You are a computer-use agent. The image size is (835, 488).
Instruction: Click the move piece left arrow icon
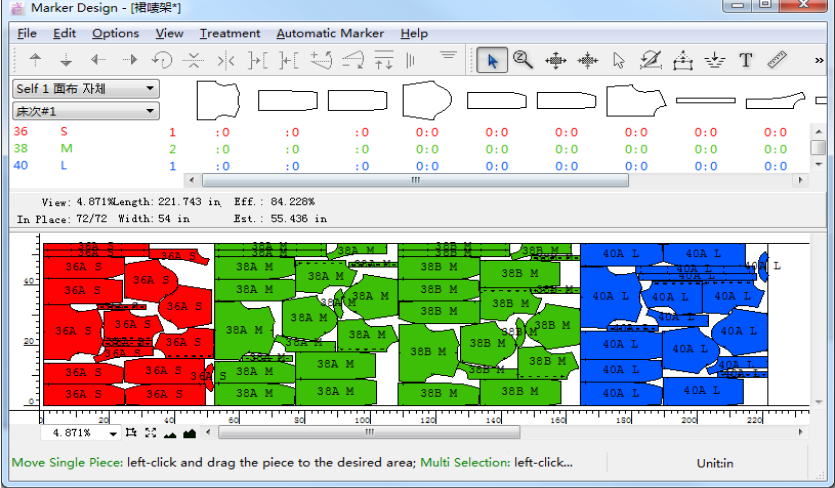point(98,60)
